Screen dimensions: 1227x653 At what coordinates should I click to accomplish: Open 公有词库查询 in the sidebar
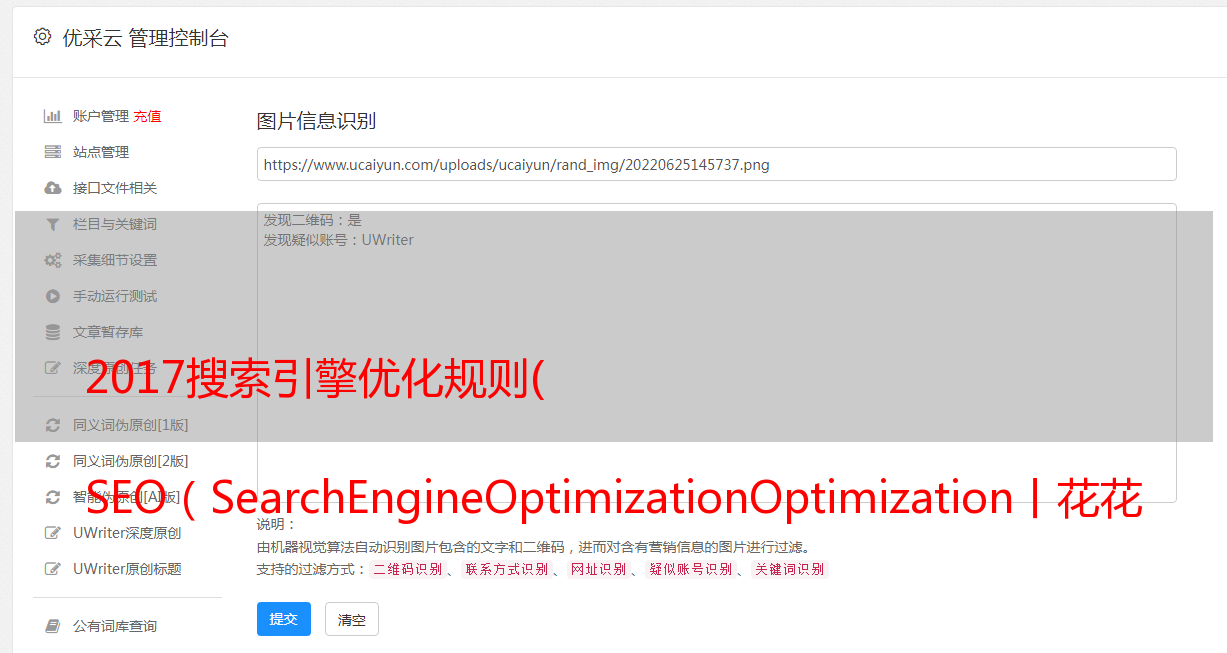115,626
